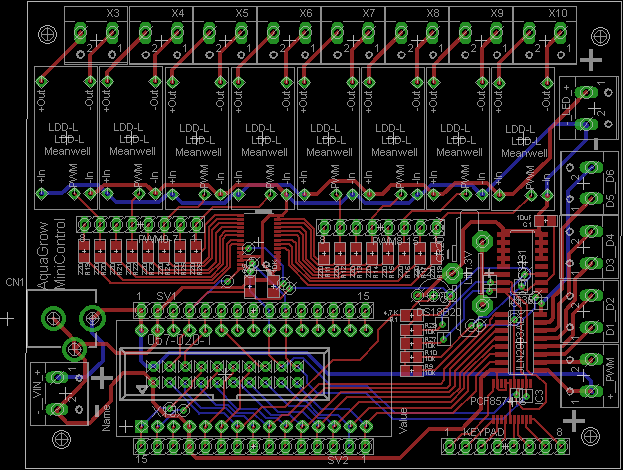Click the C1 10uF capacitor pad
This screenshot has width=623, height=470.
546,220
